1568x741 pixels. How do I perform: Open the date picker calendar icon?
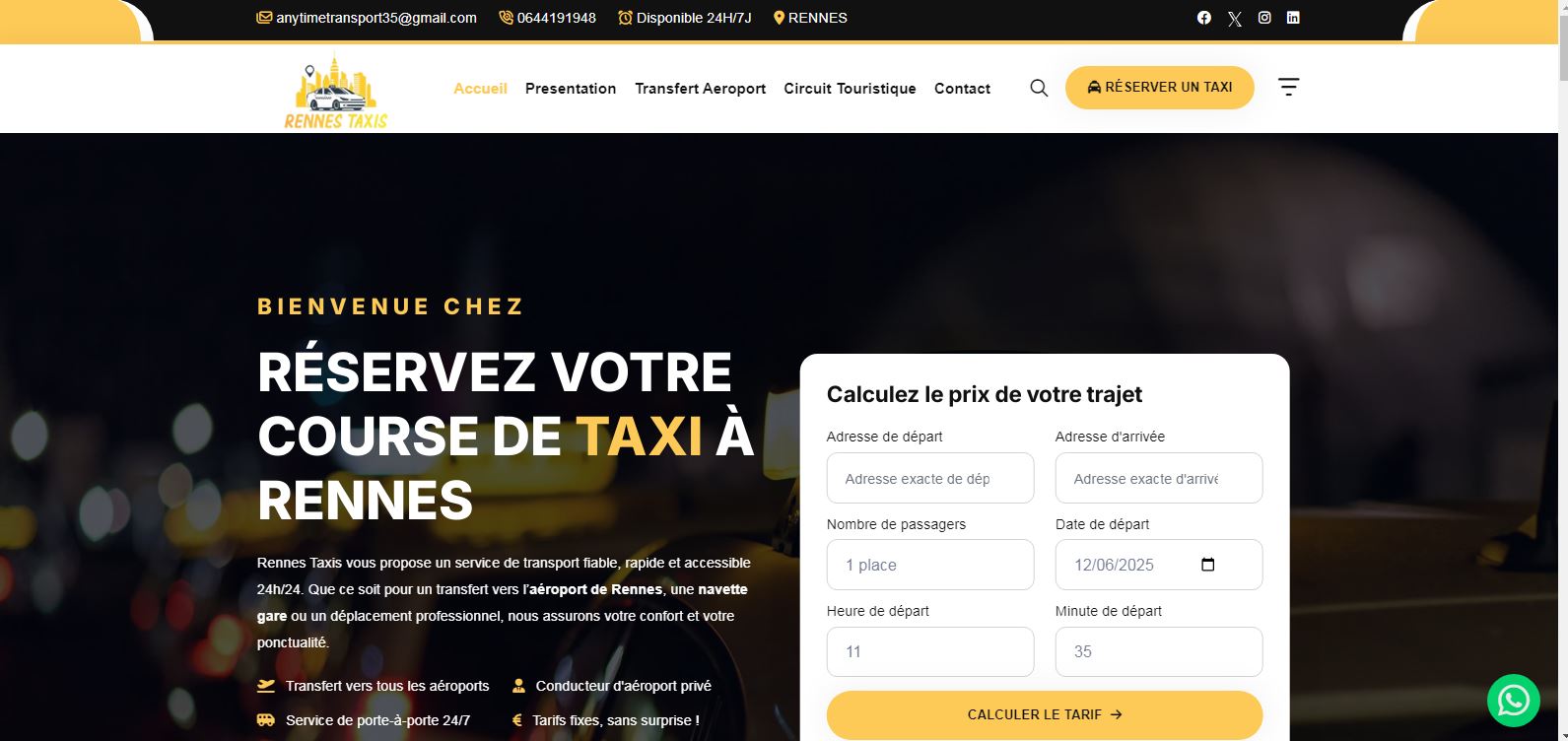pyautogui.click(x=1208, y=565)
